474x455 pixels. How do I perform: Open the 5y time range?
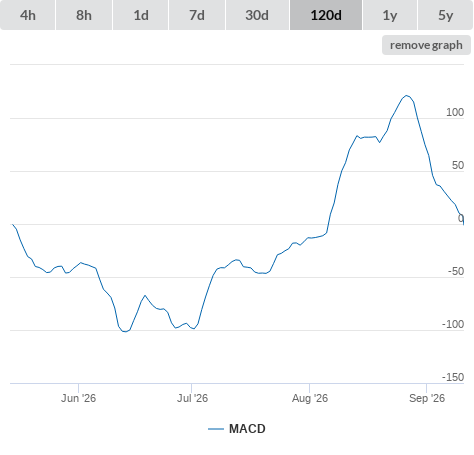point(445,15)
